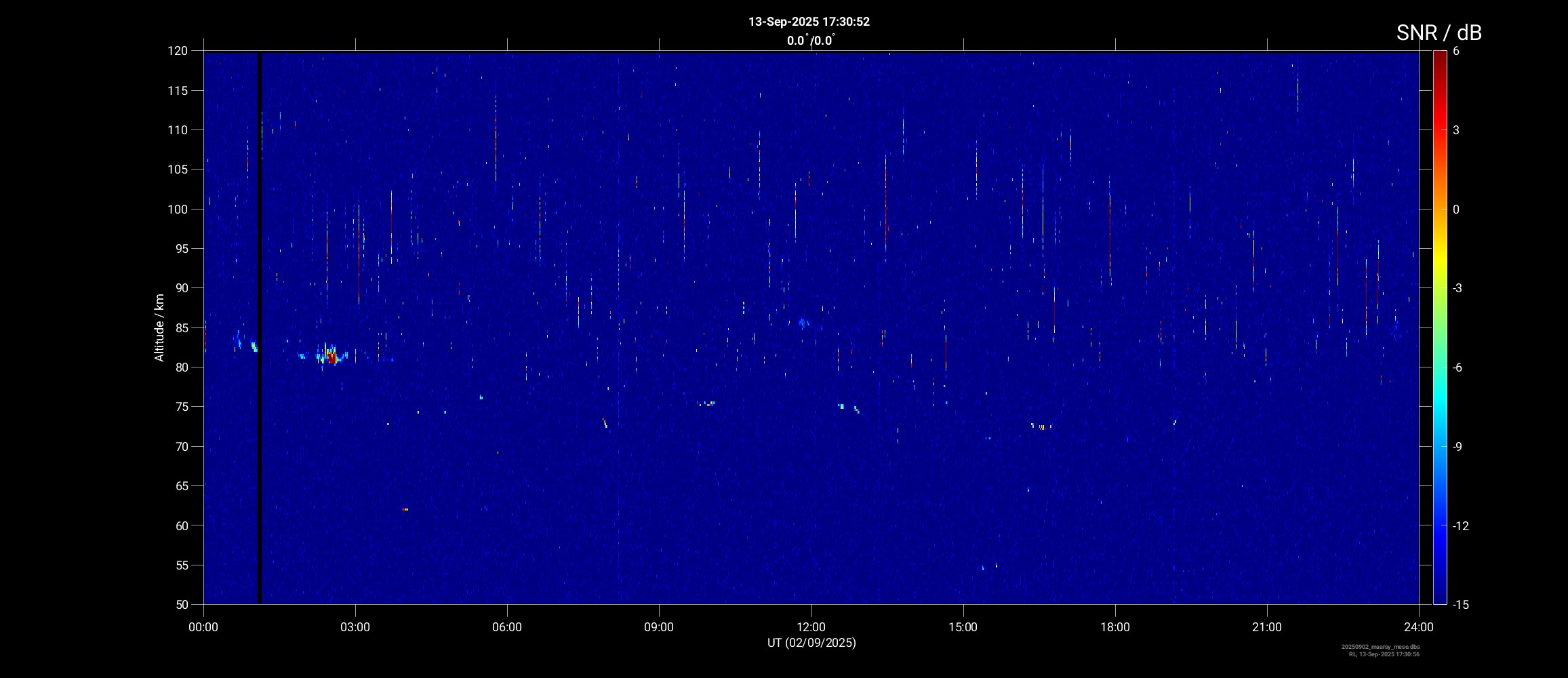Screen dimensions: 1568x678
Task: Select the small orange echo at 62 km
Action: pyautogui.click(x=405, y=509)
